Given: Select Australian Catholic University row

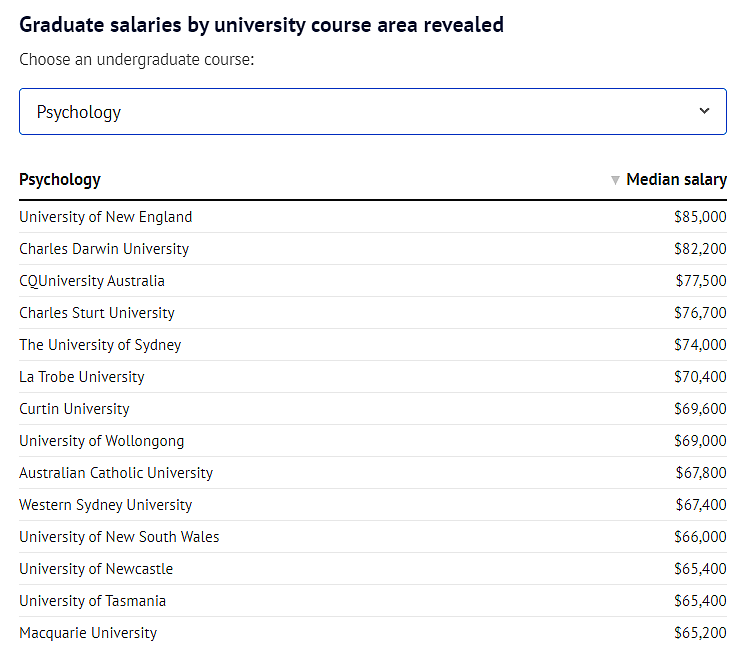Looking at the screenshot, I should pos(373,473).
